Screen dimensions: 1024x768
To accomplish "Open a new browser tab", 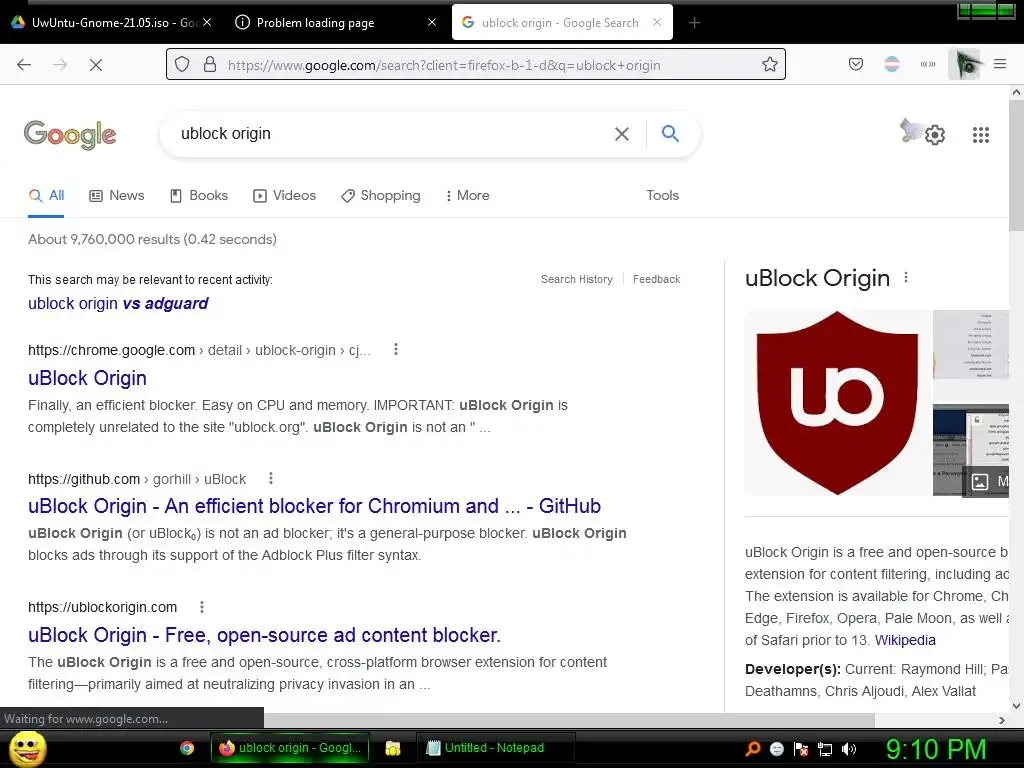I will tap(694, 23).
